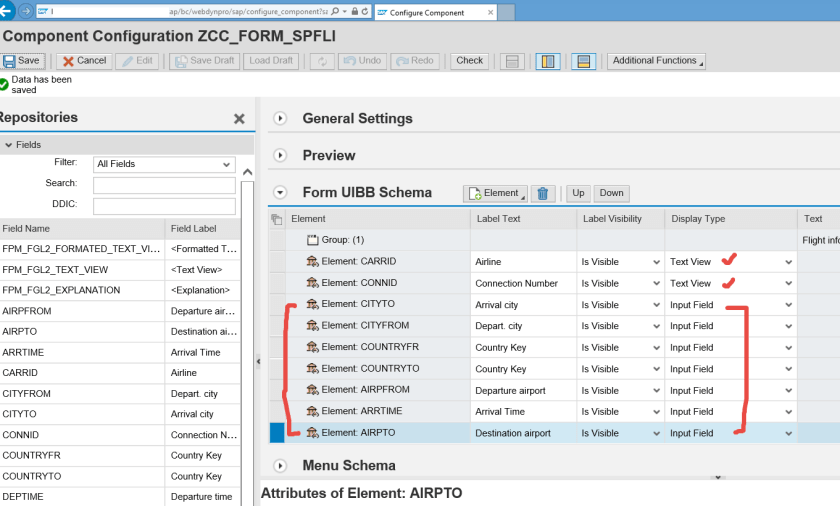Click the ARRTIME element icon
The image size is (840, 506).
[x=312, y=411]
